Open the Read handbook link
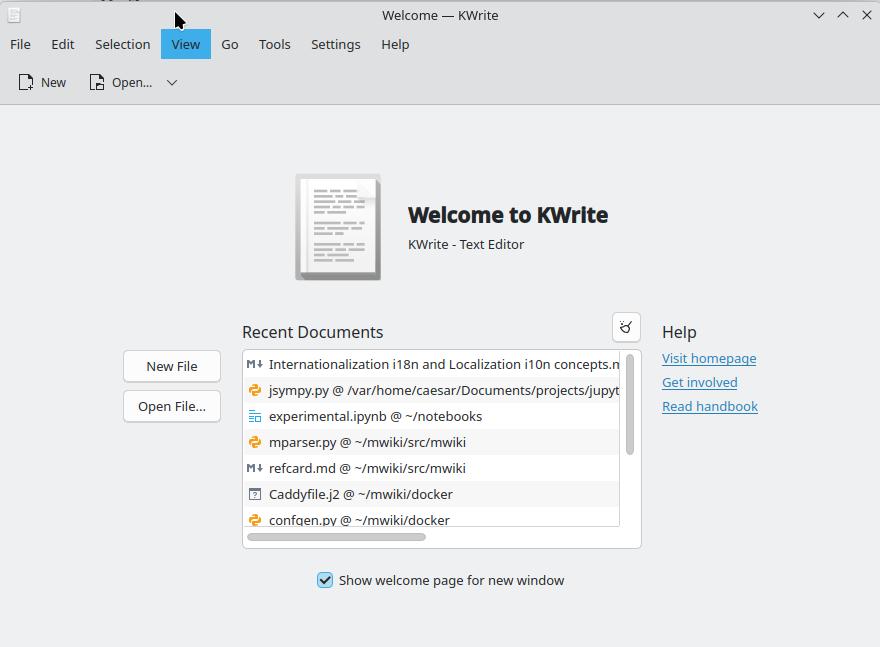 709,406
